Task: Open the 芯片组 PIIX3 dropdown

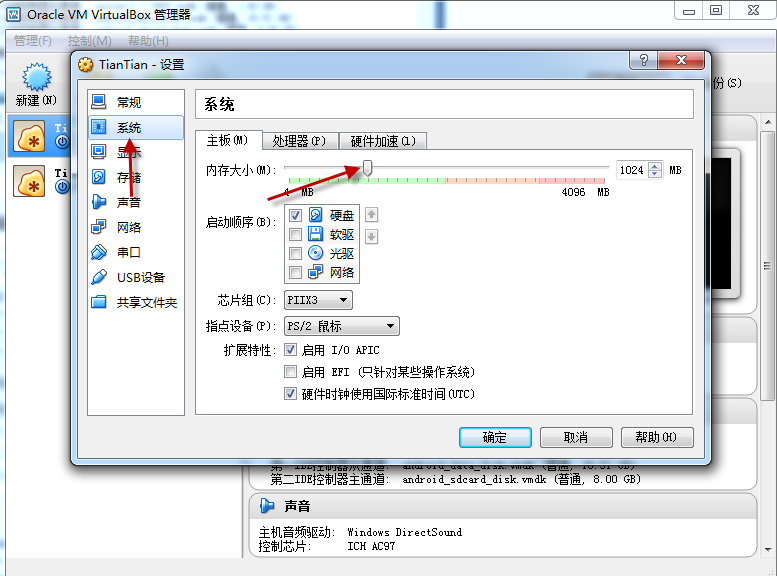Action: pyautogui.click(x=318, y=300)
